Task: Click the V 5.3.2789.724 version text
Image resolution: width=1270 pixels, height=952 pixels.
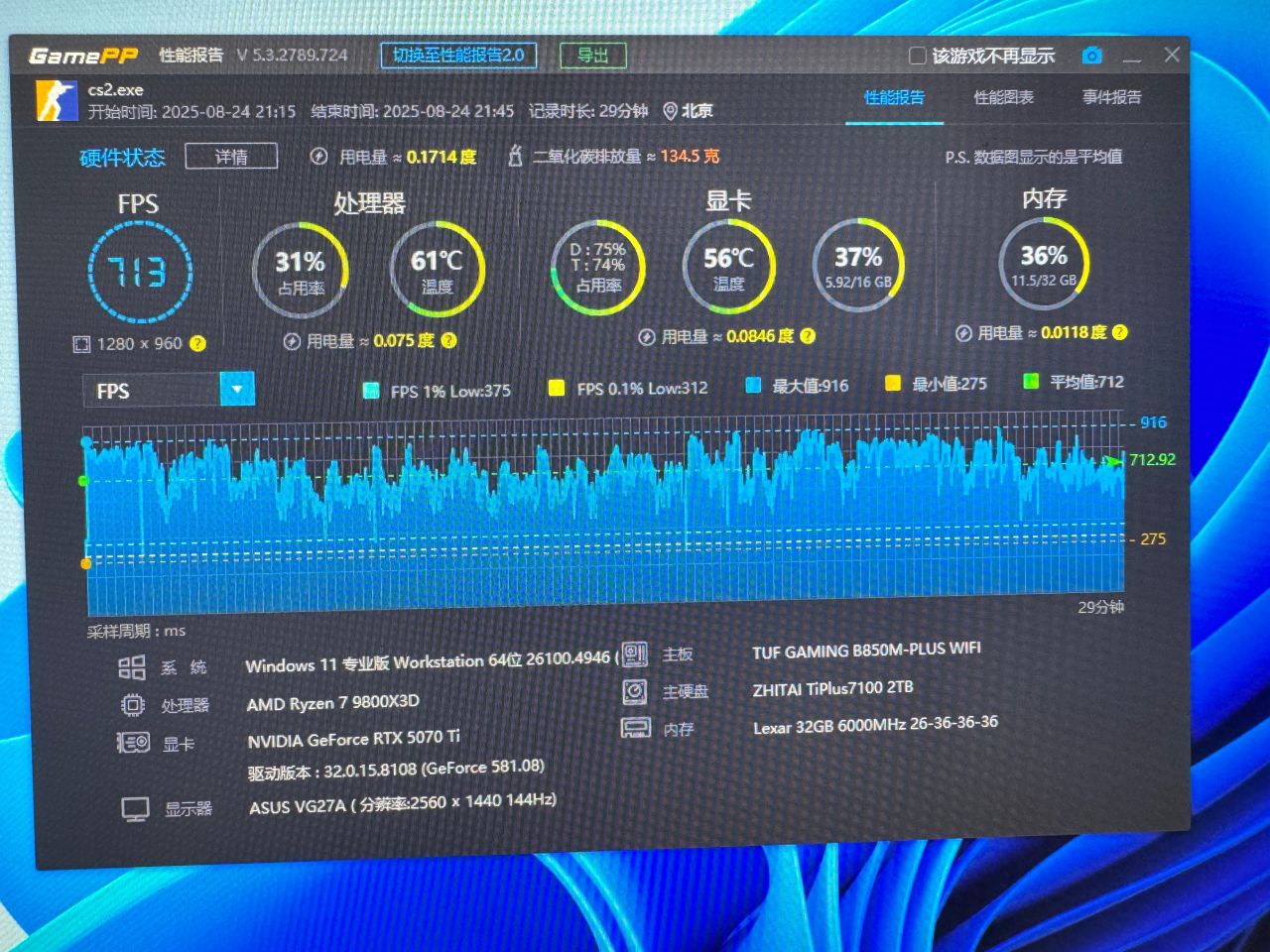Action: click(293, 56)
